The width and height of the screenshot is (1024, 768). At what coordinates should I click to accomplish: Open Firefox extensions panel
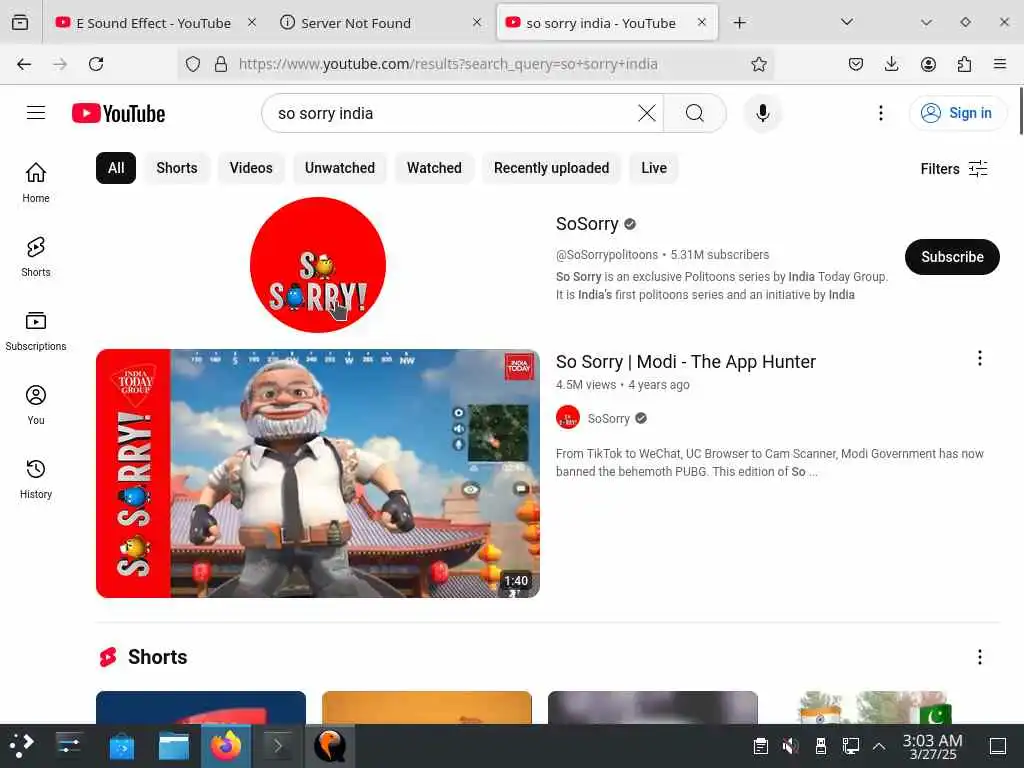[964, 64]
